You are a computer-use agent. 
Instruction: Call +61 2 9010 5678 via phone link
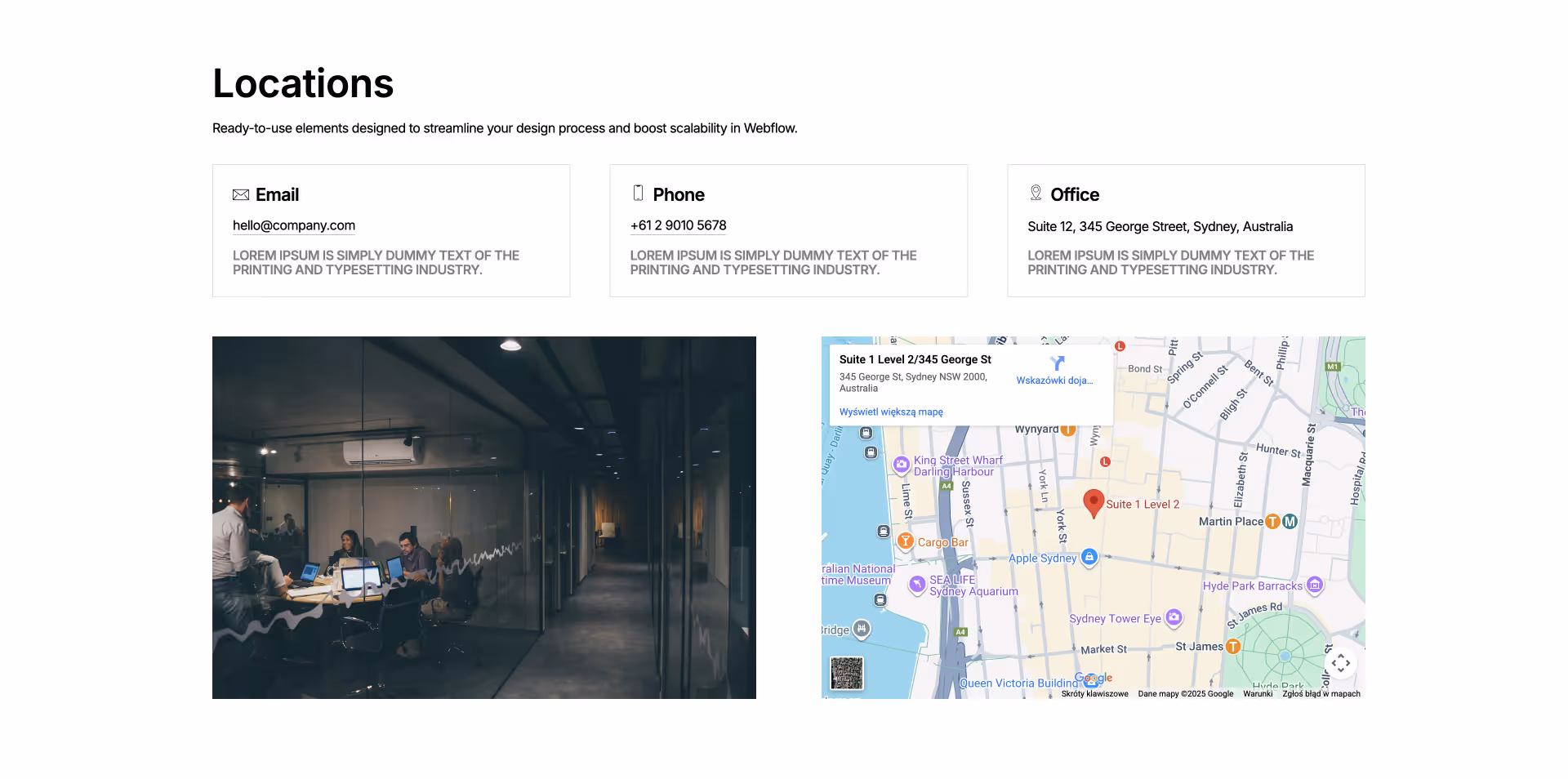678,225
